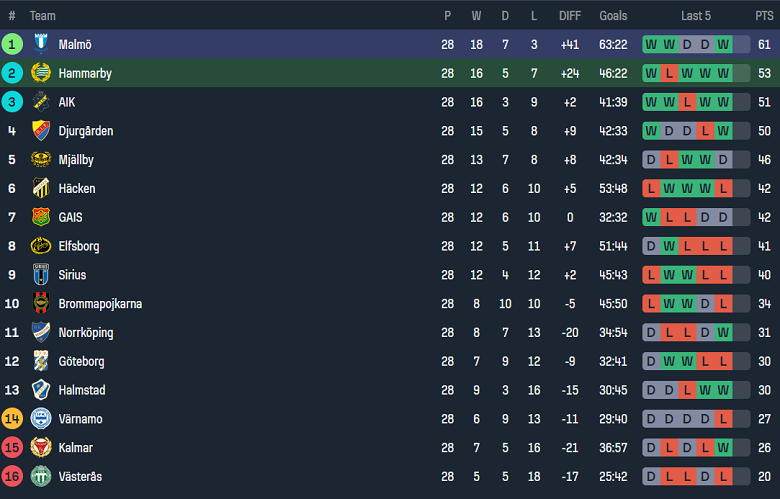
Task: Click the Häcken club crest
Action: (x=41, y=188)
